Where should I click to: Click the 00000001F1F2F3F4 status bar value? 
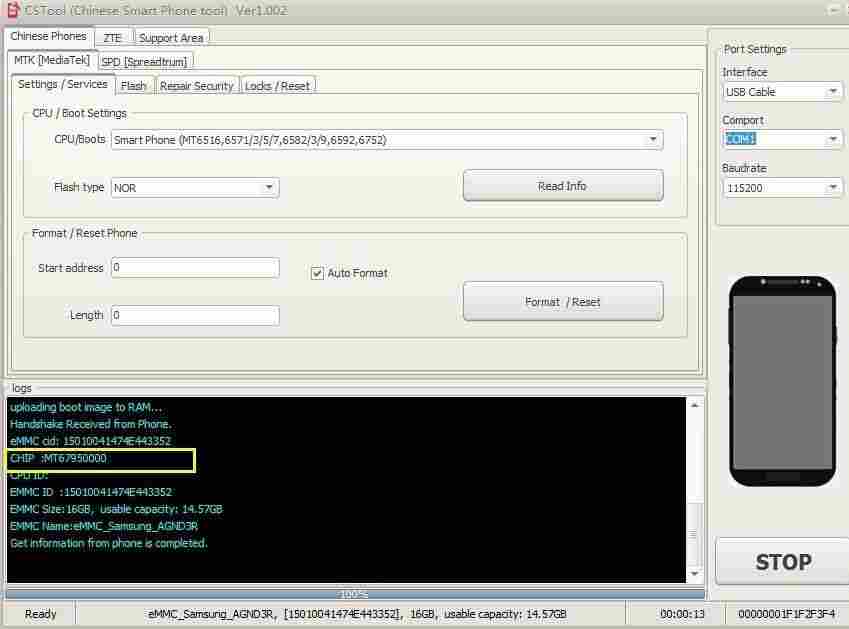tap(786, 614)
